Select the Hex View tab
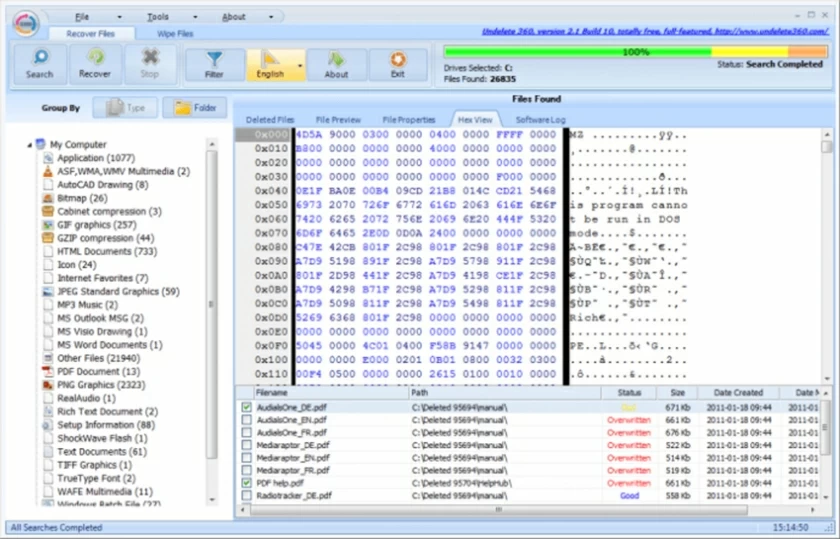The height and width of the screenshot is (539, 840). (475, 119)
